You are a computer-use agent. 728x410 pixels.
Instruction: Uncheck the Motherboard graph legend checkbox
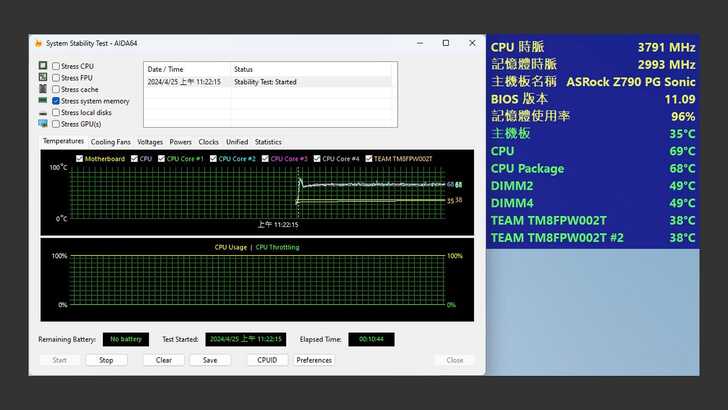pos(80,158)
